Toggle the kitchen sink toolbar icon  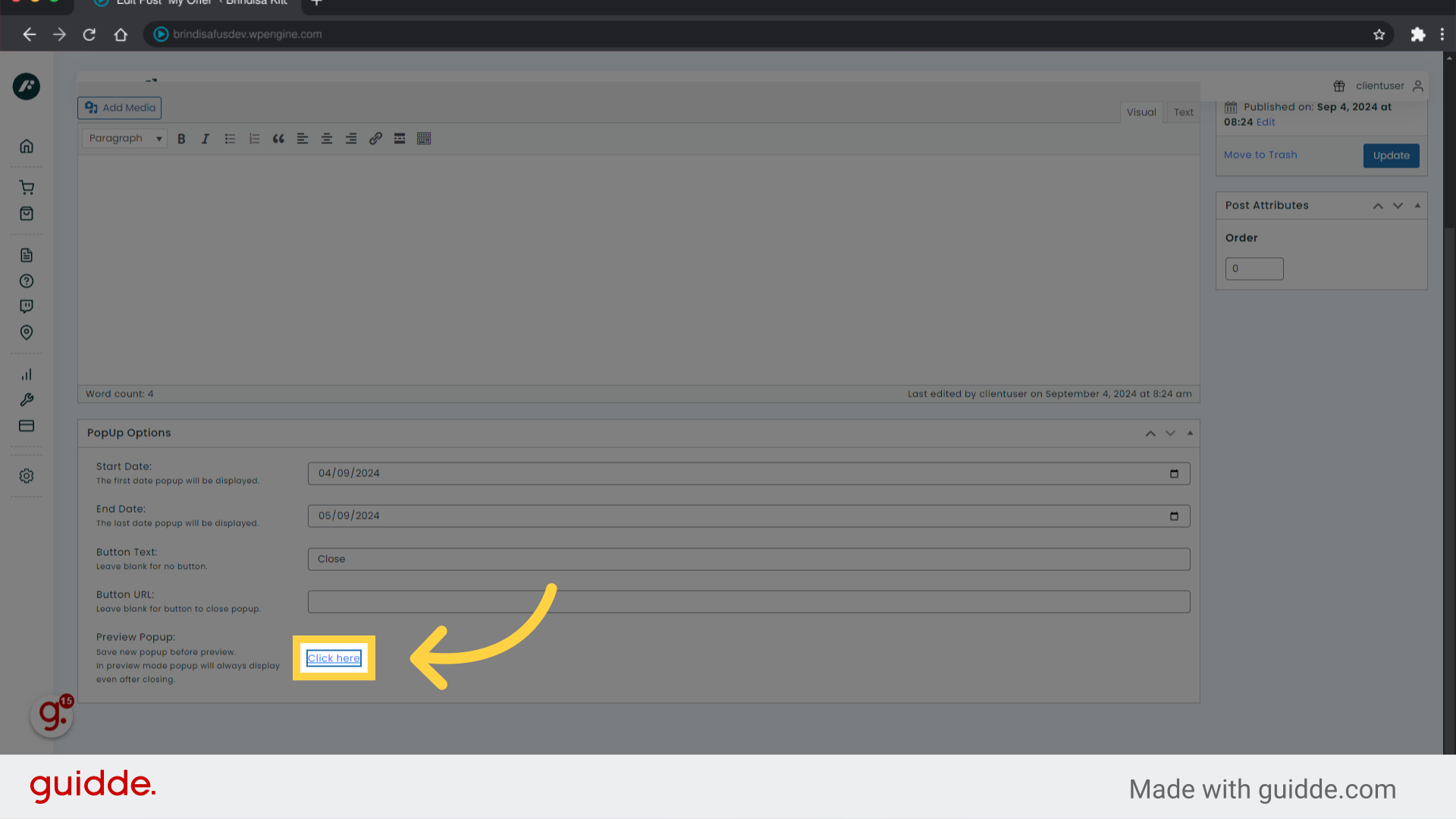424,138
